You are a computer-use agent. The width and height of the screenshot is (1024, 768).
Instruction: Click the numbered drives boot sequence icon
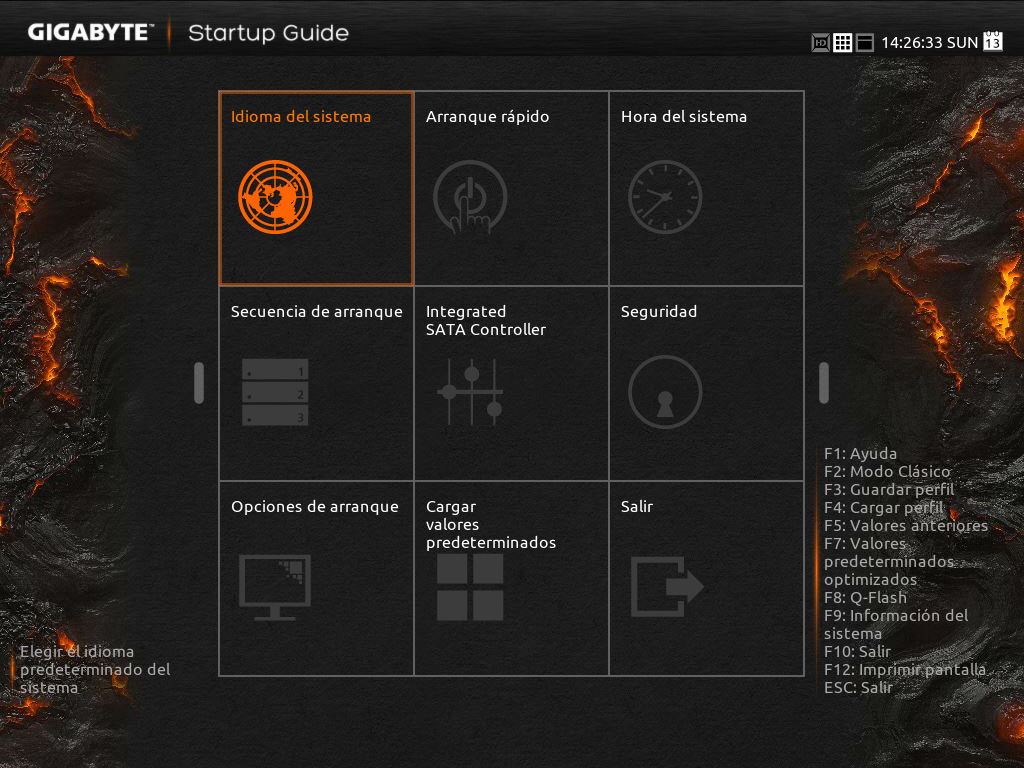click(275, 392)
